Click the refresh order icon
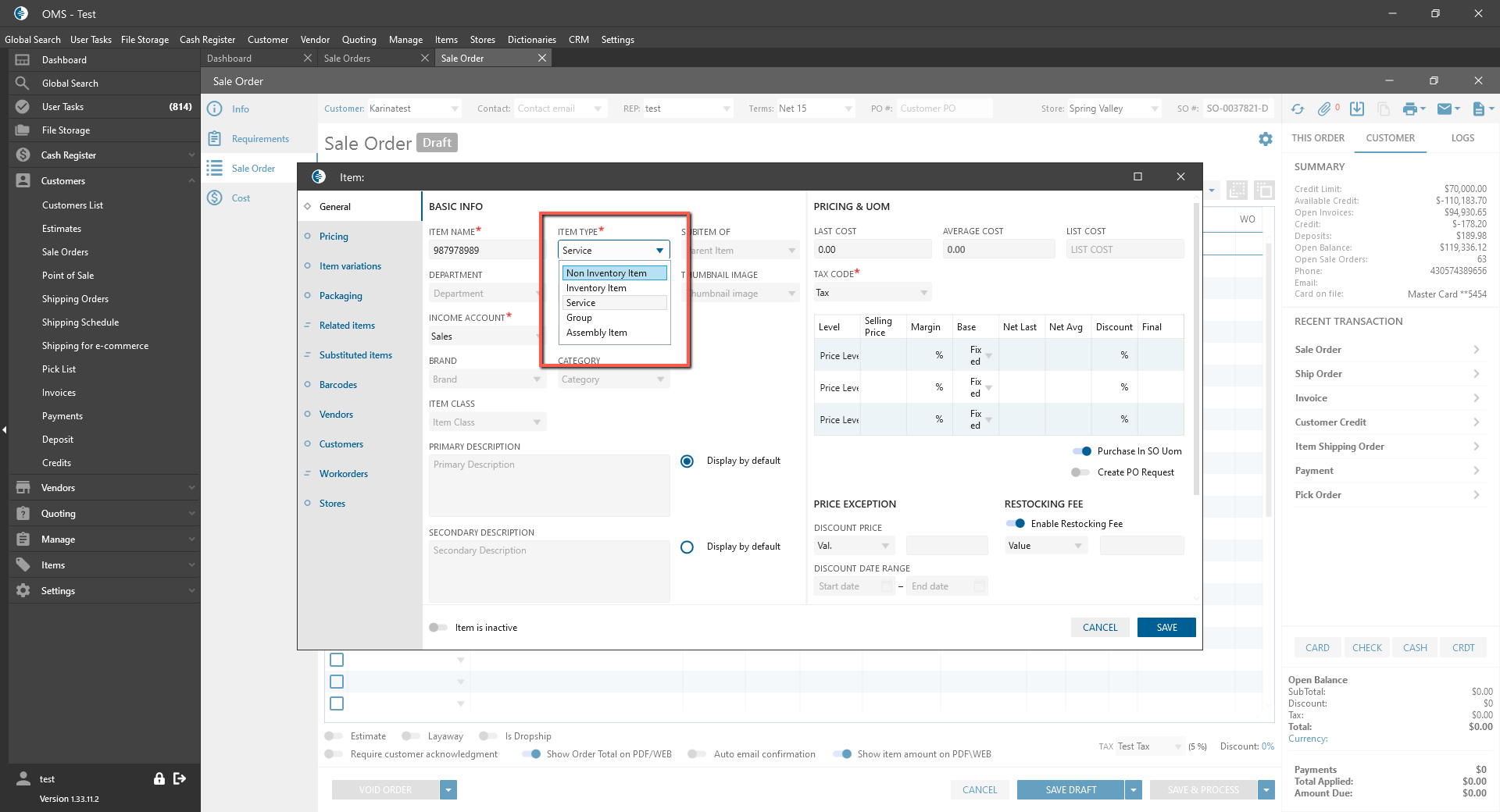 click(x=1298, y=109)
